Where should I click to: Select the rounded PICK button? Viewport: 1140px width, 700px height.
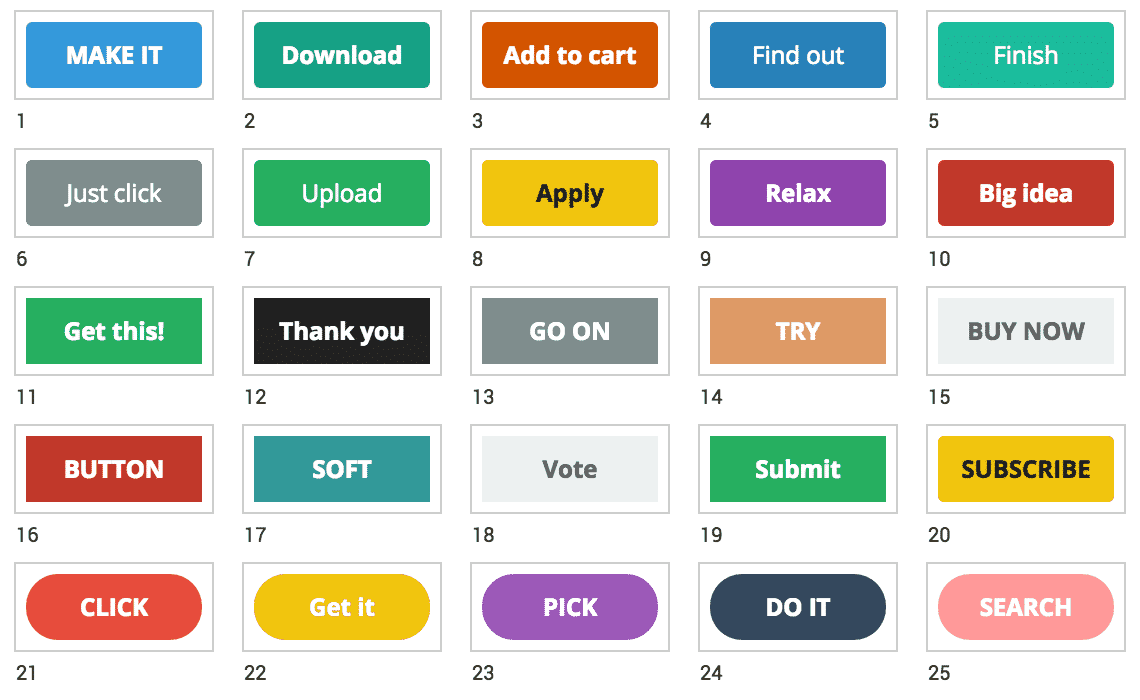point(569,607)
